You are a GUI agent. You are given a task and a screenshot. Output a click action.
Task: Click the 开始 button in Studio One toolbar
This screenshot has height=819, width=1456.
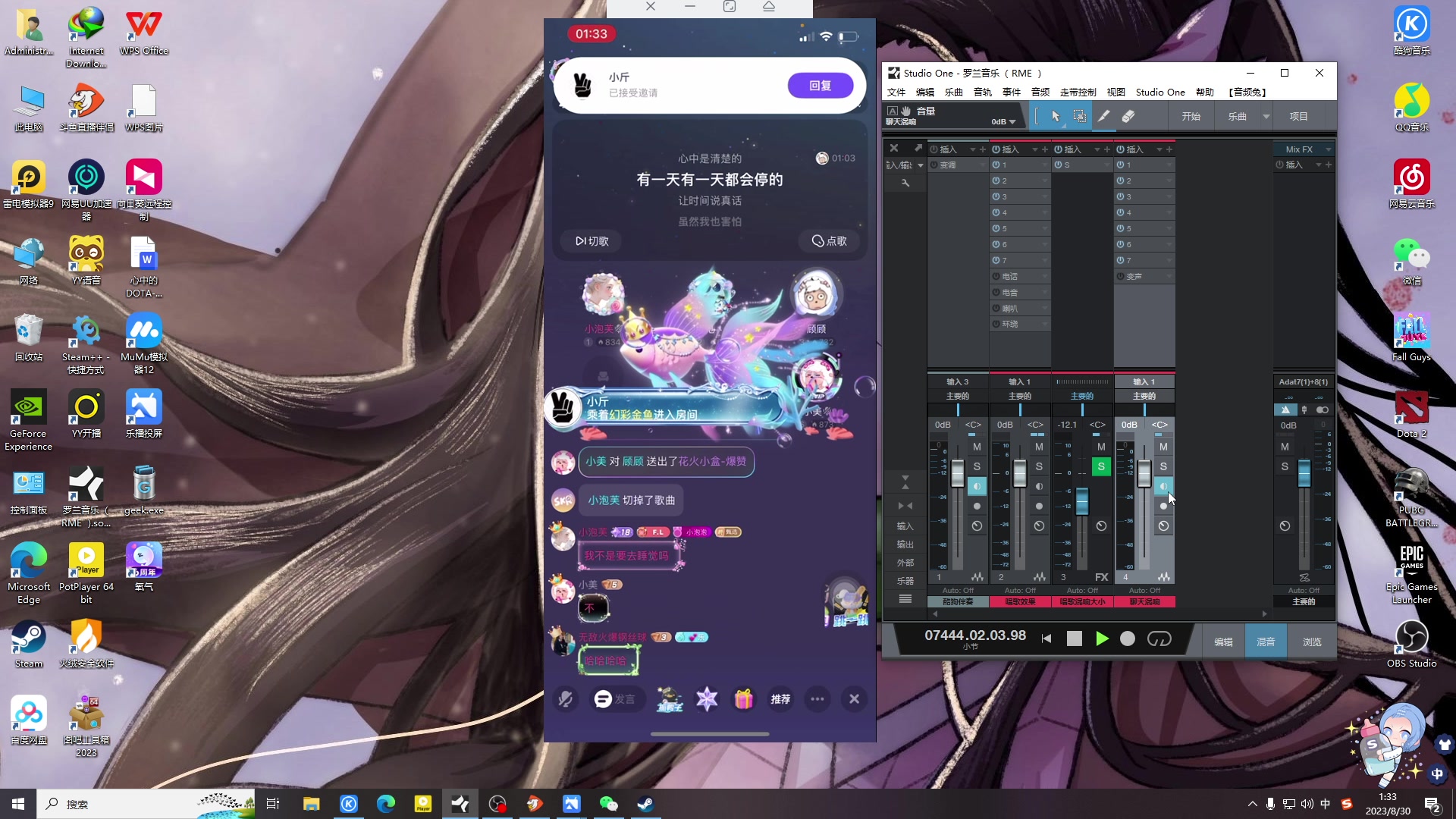tap(1191, 116)
